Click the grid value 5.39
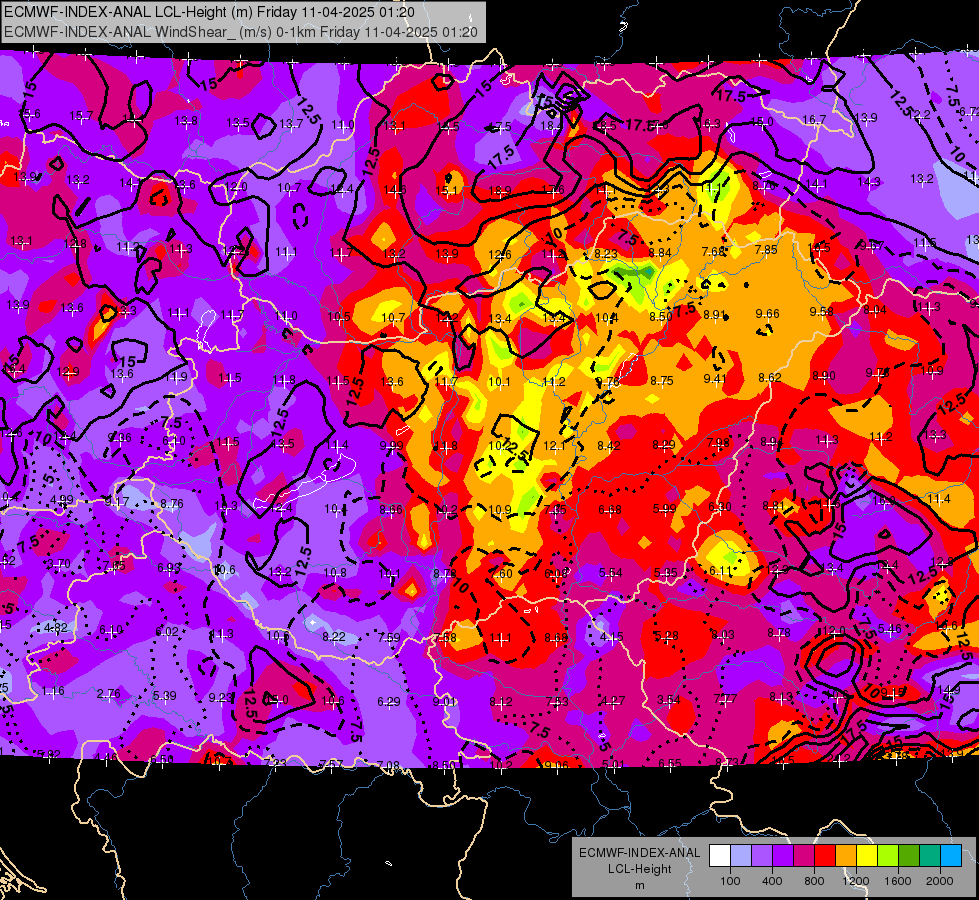The image size is (979, 900). click(x=164, y=695)
